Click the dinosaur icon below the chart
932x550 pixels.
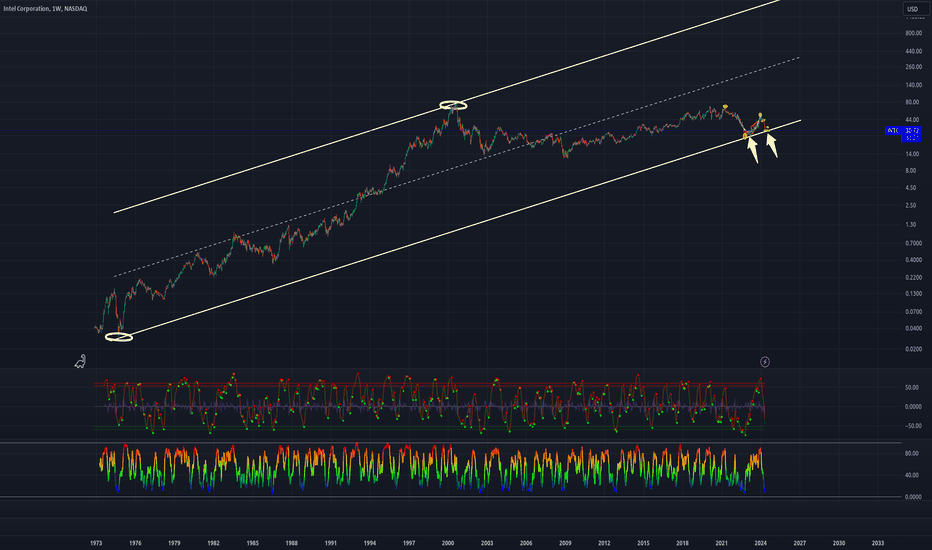point(80,361)
